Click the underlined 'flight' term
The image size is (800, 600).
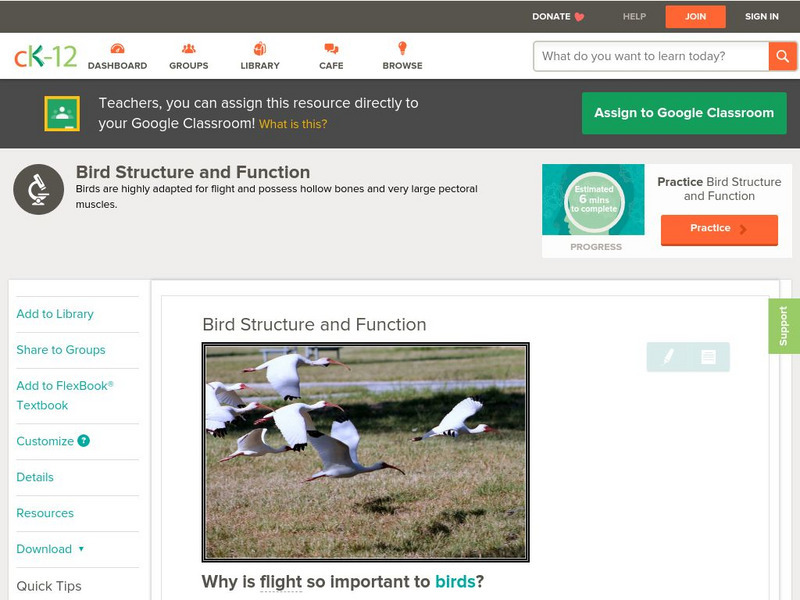pyautogui.click(x=281, y=582)
